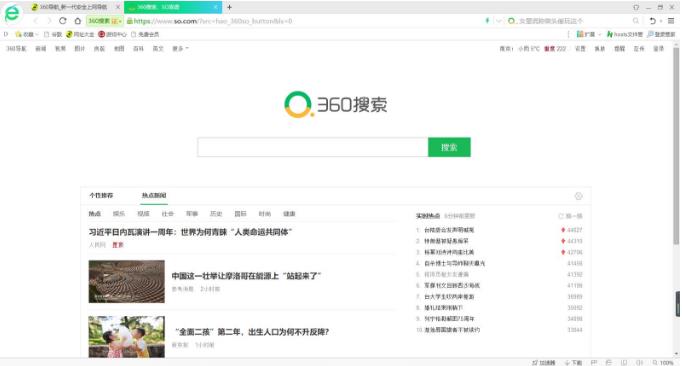Open the 游戏中心 bookmark

click(112, 34)
